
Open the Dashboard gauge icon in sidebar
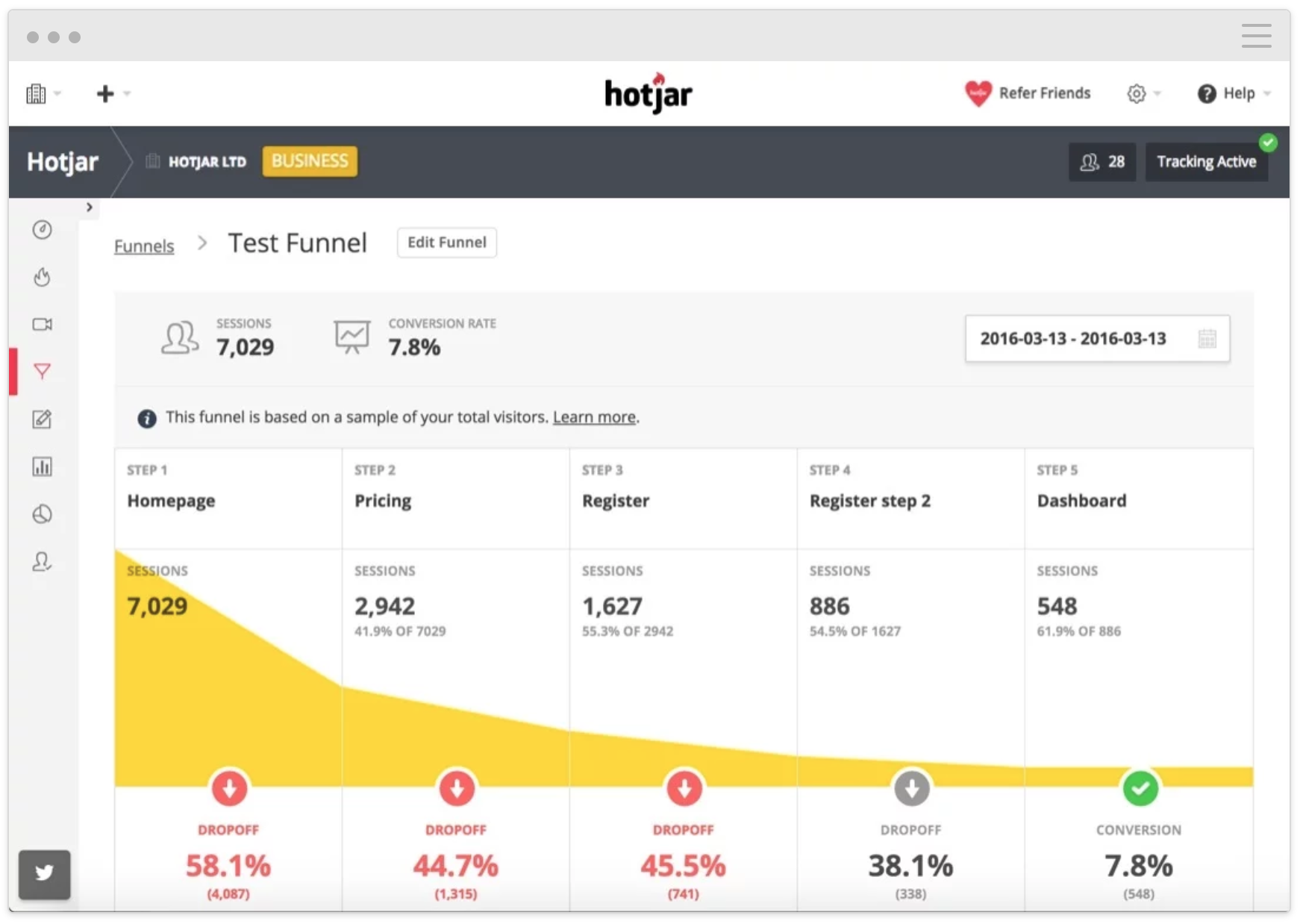coord(43,230)
